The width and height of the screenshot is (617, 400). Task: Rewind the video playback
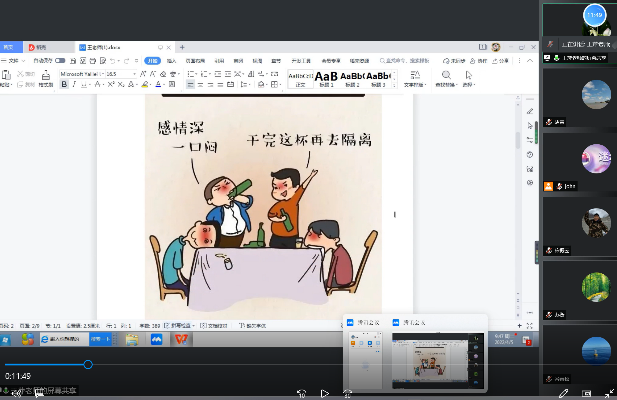(x=301, y=393)
